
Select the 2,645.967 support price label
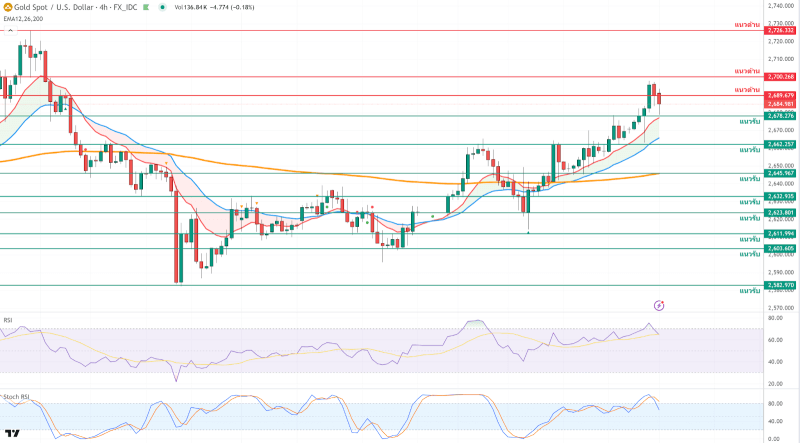[780, 173]
